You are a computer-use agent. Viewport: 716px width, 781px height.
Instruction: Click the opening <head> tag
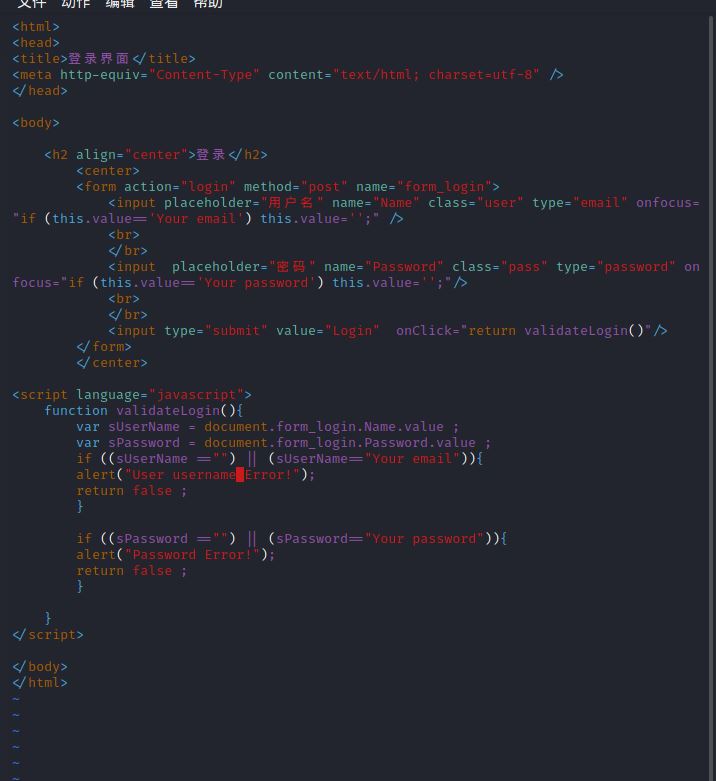pyautogui.click(x=36, y=42)
